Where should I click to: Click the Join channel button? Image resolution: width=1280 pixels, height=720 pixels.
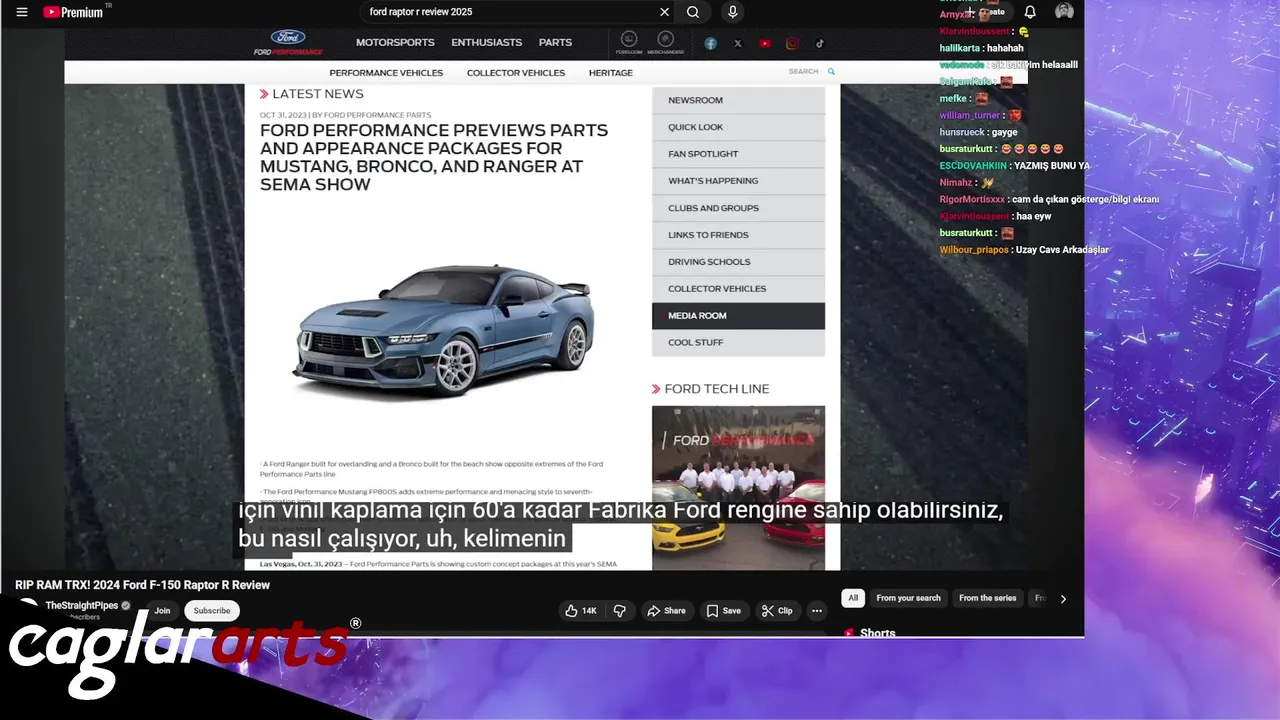tap(162, 611)
